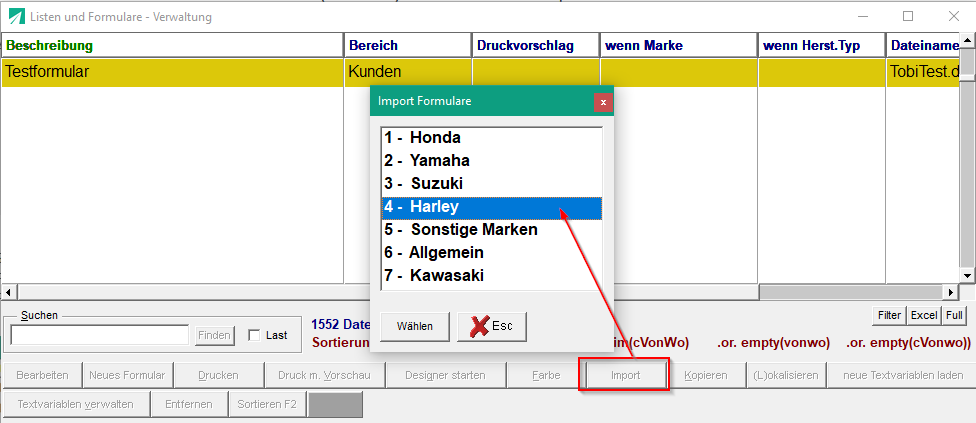976x423 pixels.
Task: Click the Kopieren button
Action: pos(706,376)
